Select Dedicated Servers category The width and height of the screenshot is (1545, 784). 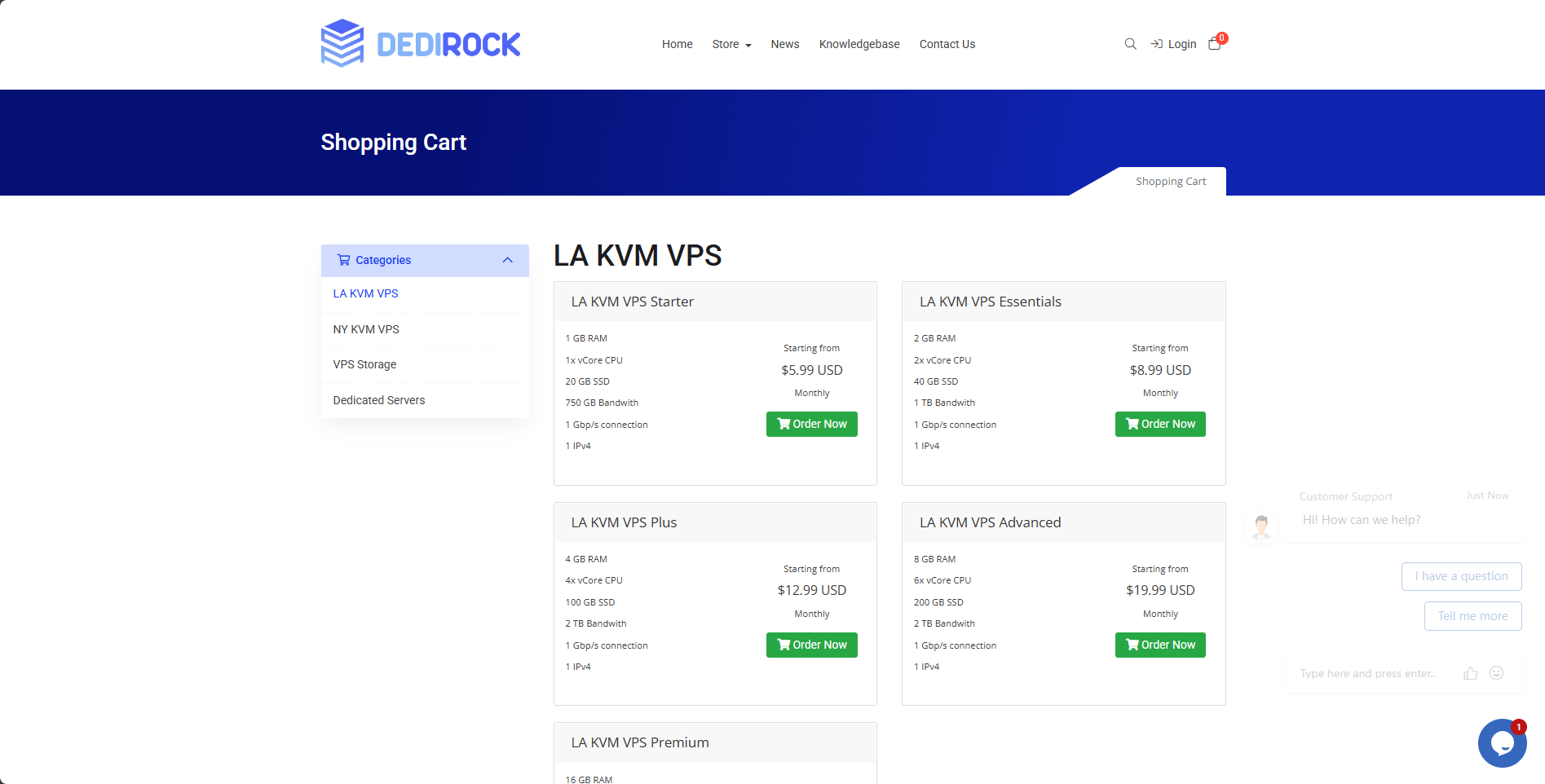(x=425, y=400)
